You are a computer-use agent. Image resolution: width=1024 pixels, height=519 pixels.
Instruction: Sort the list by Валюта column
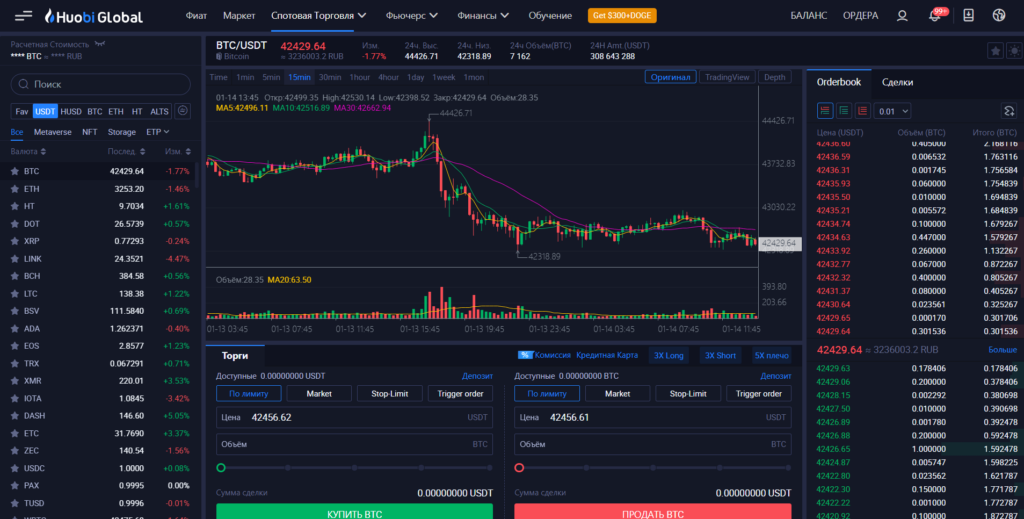click(x=28, y=151)
